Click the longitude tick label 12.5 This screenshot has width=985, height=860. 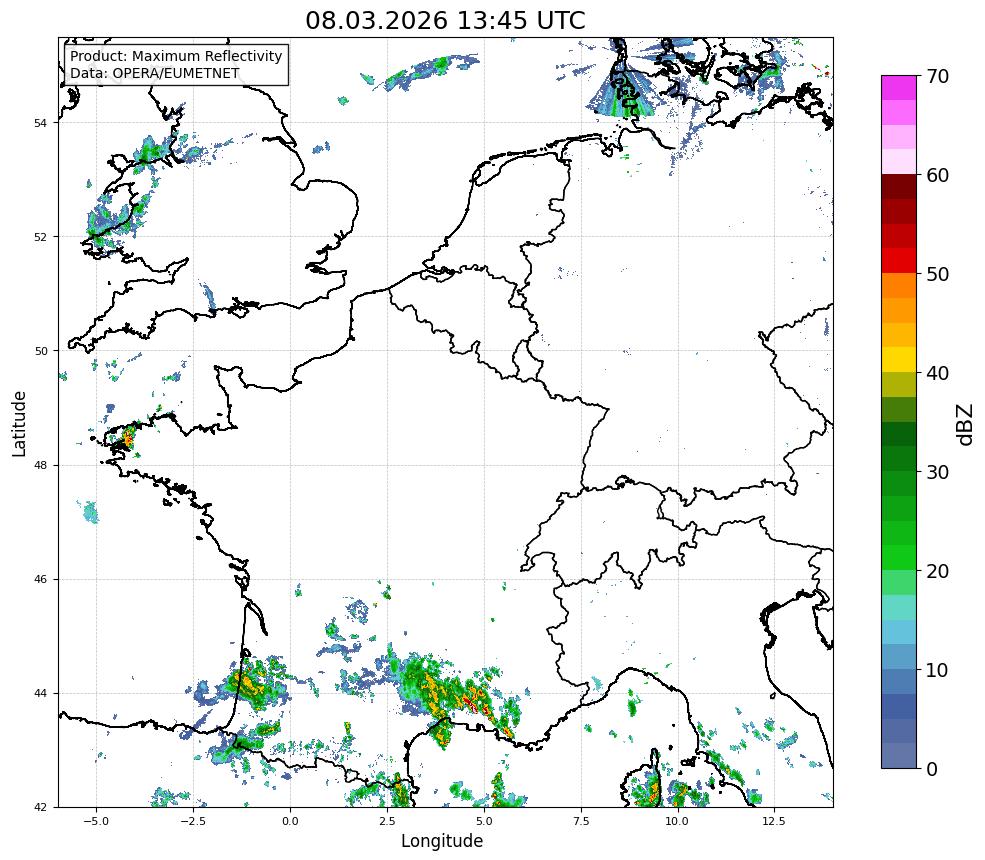click(x=774, y=821)
